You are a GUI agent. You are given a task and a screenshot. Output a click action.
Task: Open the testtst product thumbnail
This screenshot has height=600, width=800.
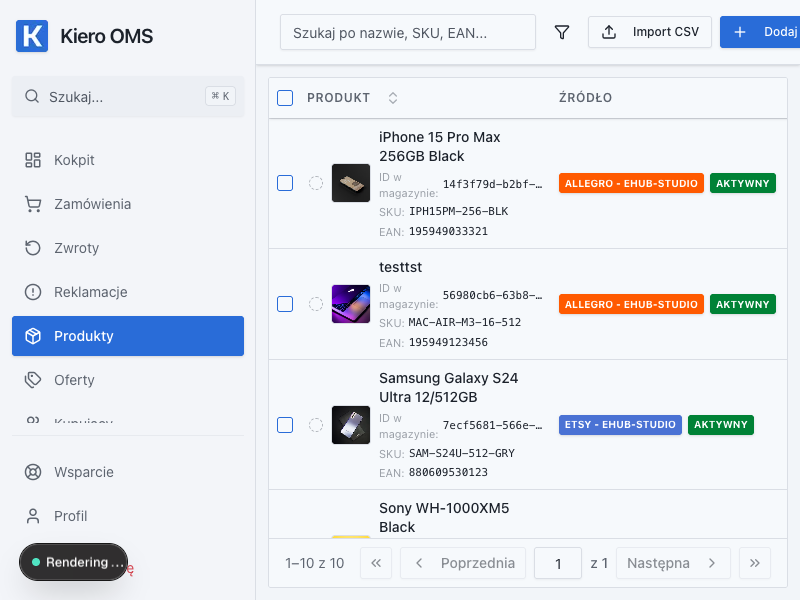[351, 304]
